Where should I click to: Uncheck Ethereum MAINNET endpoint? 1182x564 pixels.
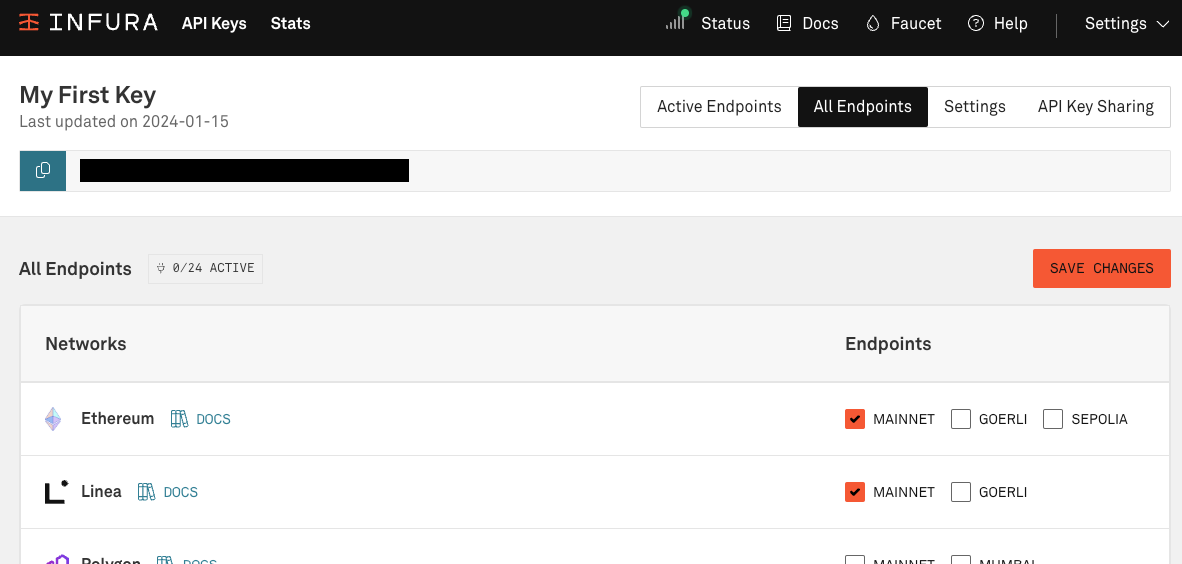(855, 419)
